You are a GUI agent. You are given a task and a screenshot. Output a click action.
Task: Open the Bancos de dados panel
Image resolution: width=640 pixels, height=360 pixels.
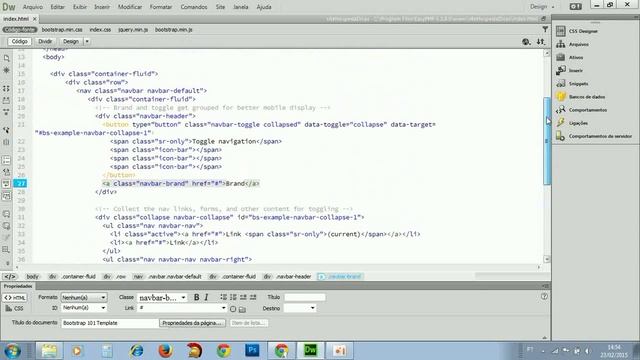click(x=581, y=97)
